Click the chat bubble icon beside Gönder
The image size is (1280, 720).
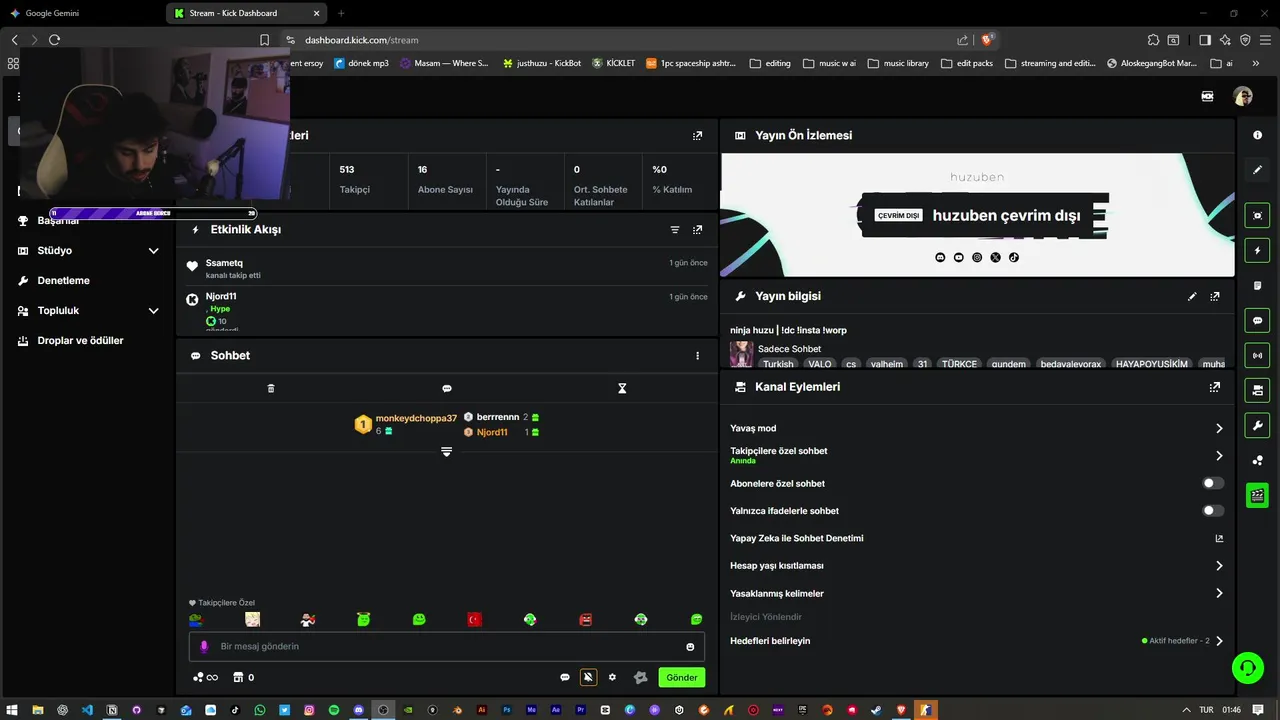coord(565,677)
